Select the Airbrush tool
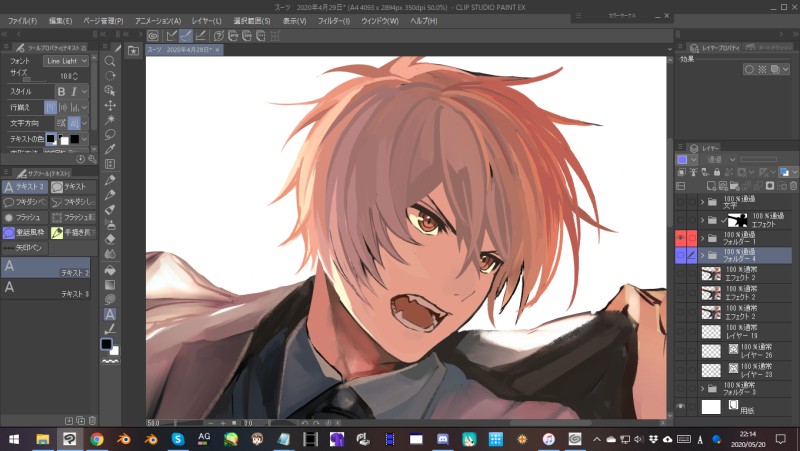800x451 pixels. tap(110, 224)
